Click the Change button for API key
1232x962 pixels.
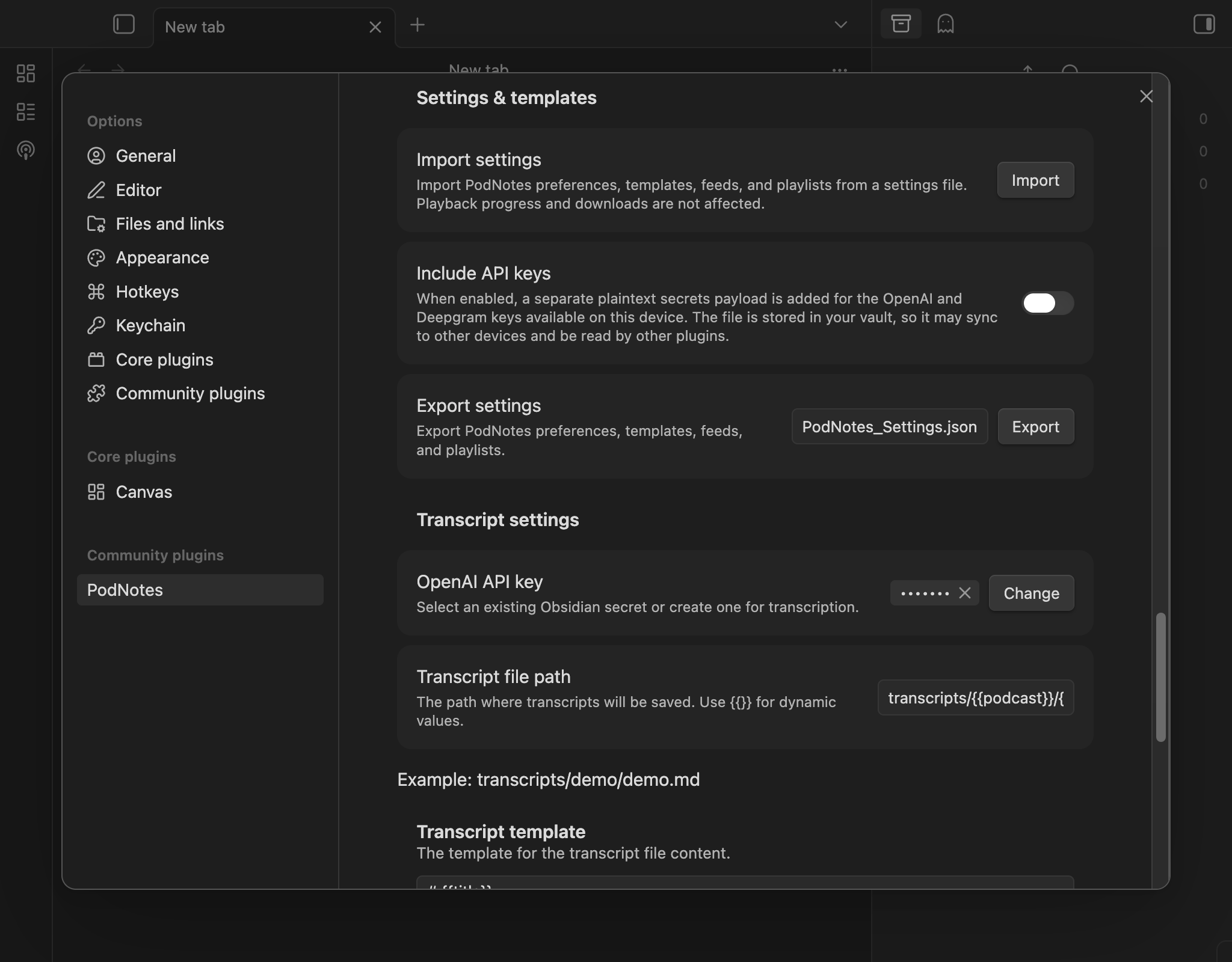click(x=1031, y=593)
